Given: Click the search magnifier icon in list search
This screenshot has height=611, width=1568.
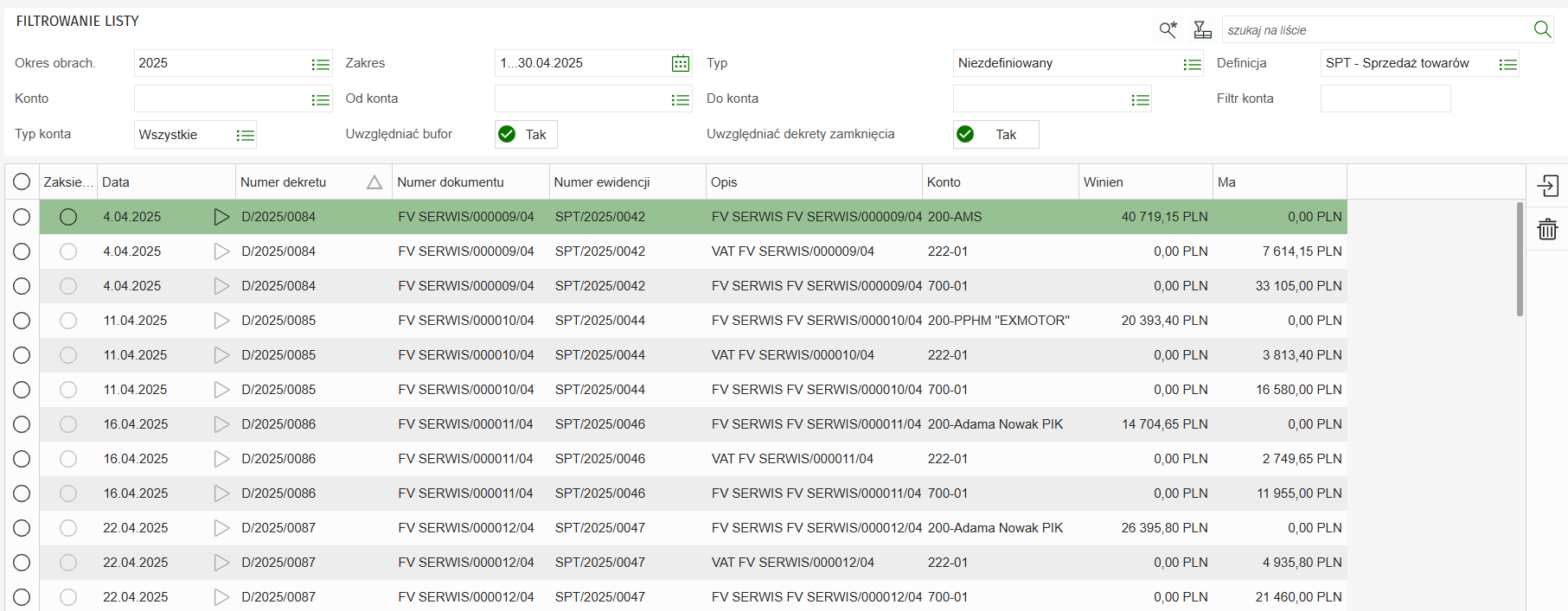Looking at the screenshot, I should point(1542,29).
